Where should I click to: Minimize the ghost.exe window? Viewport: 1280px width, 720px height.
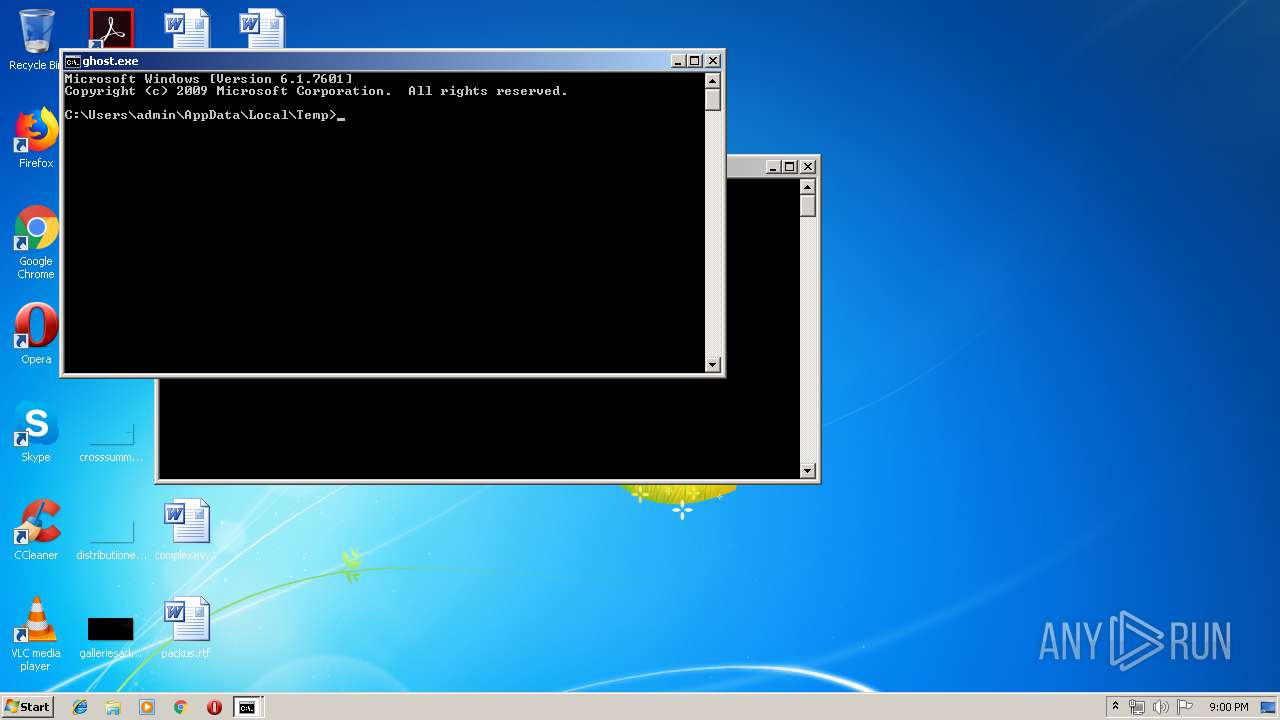point(678,61)
